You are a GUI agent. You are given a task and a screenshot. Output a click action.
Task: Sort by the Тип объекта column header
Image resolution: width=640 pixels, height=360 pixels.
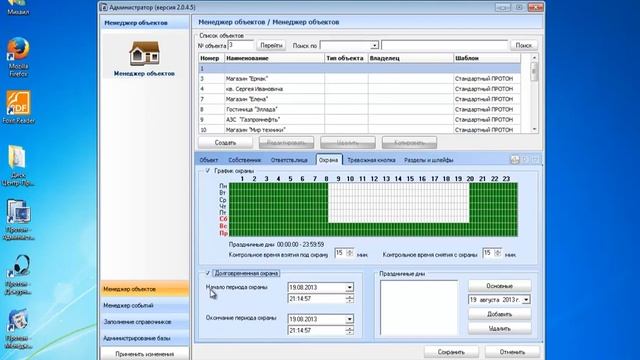coord(347,58)
